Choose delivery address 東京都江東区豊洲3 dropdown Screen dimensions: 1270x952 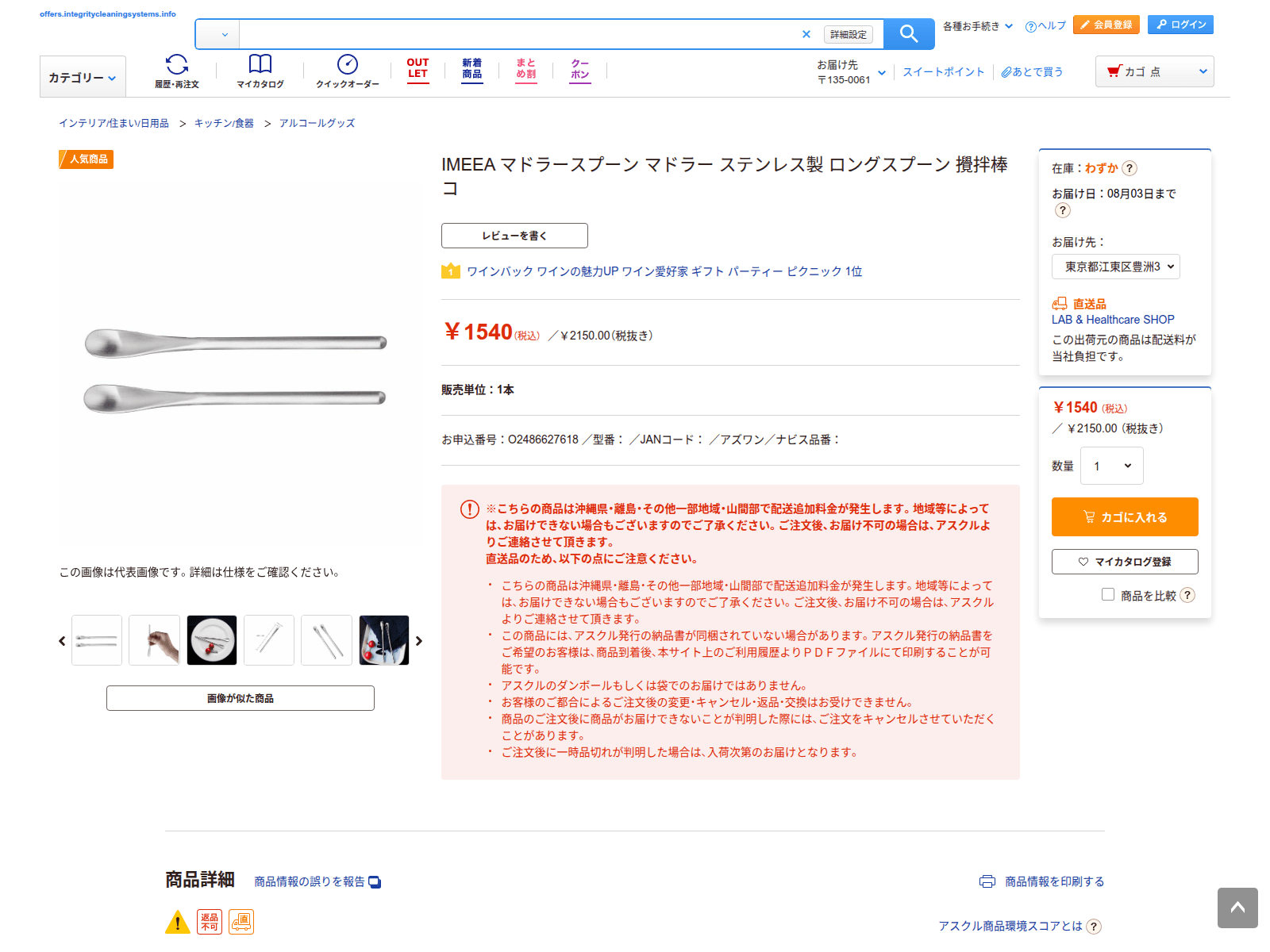[1116, 267]
